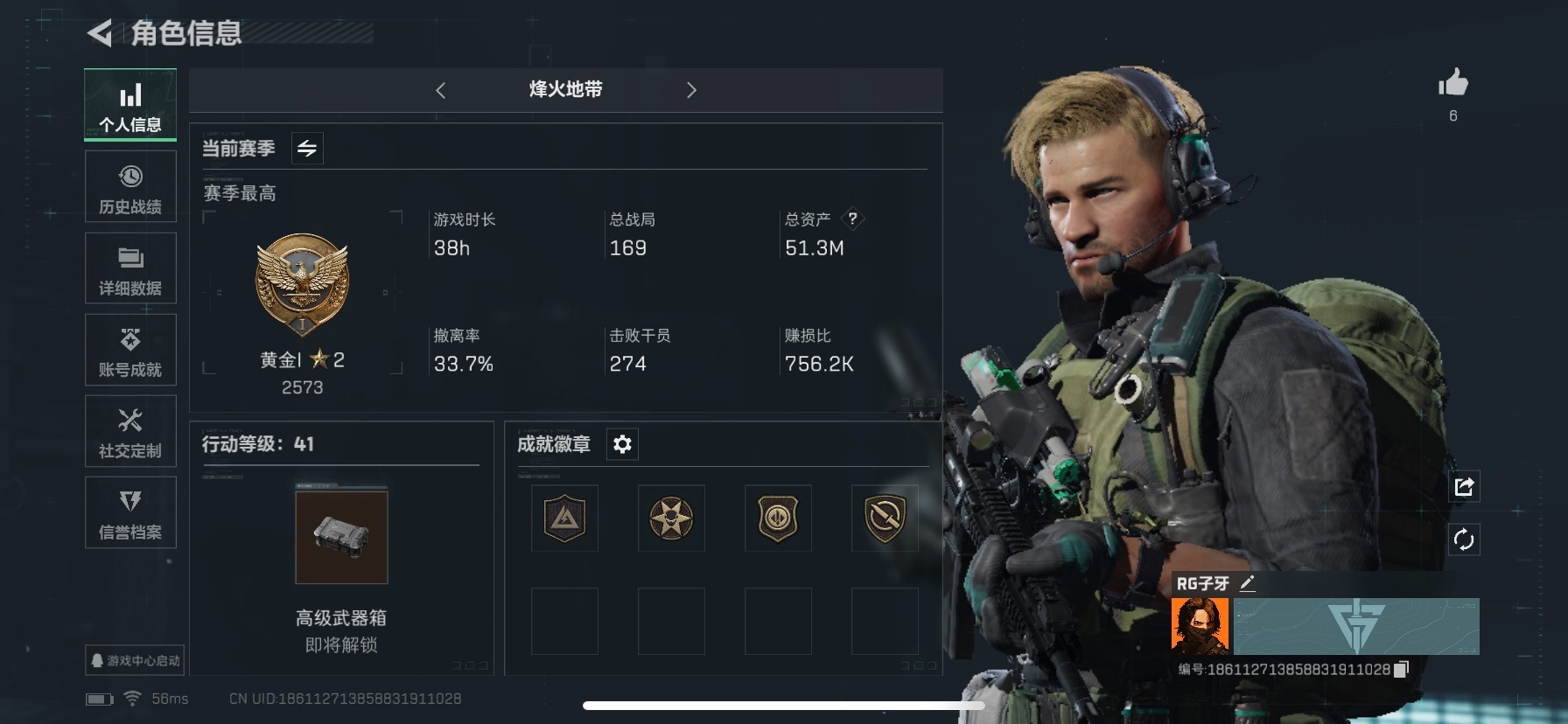Click the 总资产 question mark help icon
Screen dimensions: 1568x724
[852, 219]
